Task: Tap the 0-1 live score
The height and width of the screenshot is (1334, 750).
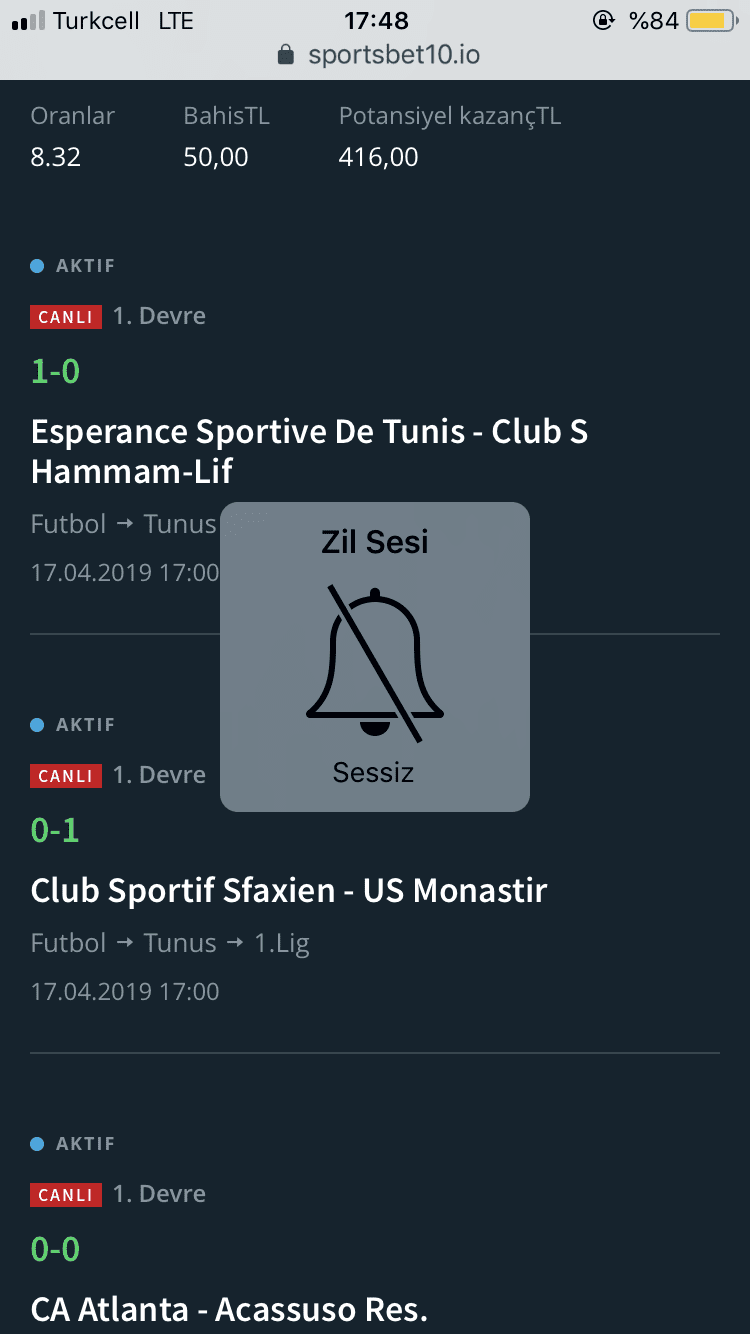Action: 55,831
